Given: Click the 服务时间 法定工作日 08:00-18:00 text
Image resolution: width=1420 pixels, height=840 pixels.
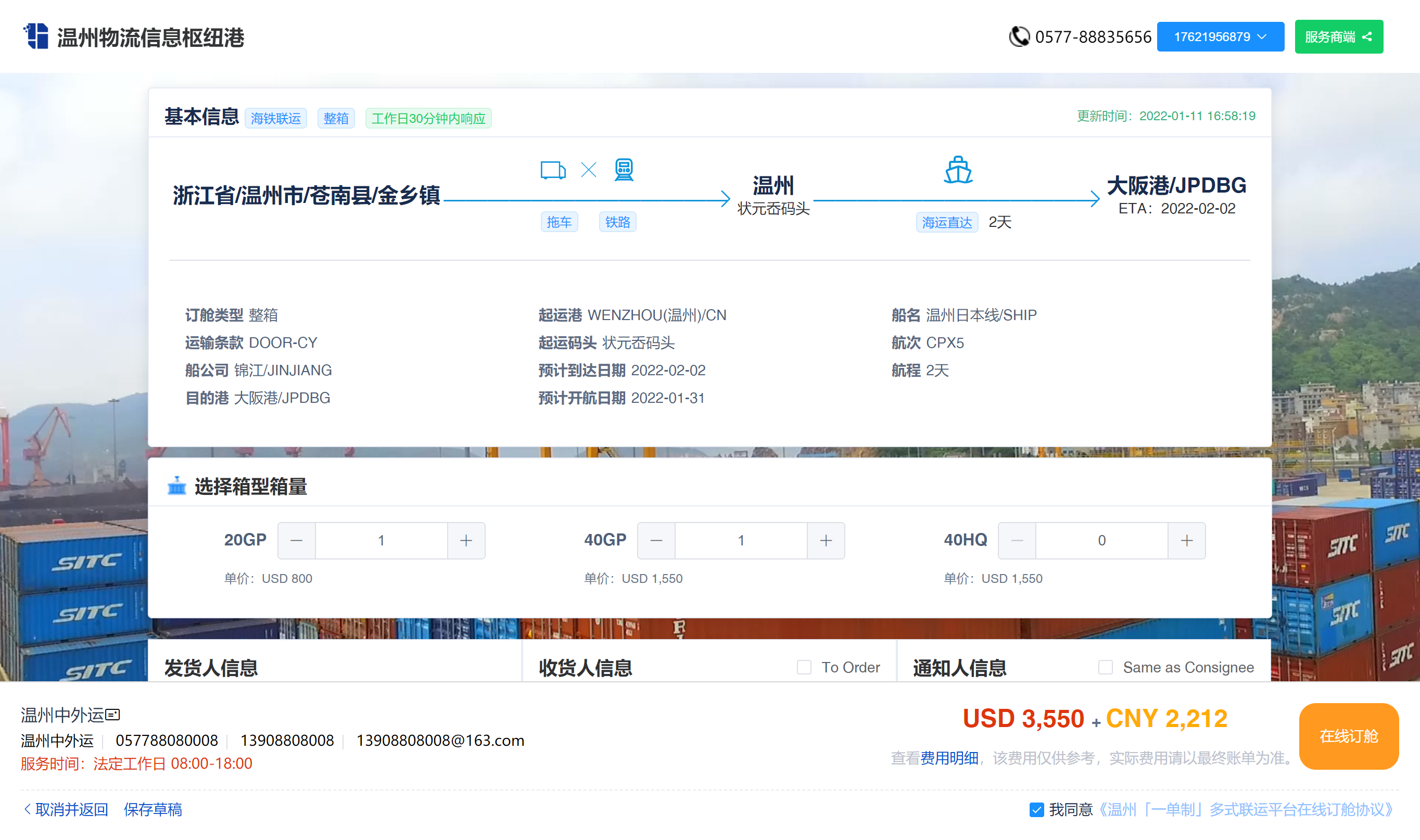Looking at the screenshot, I should pos(136,763).
